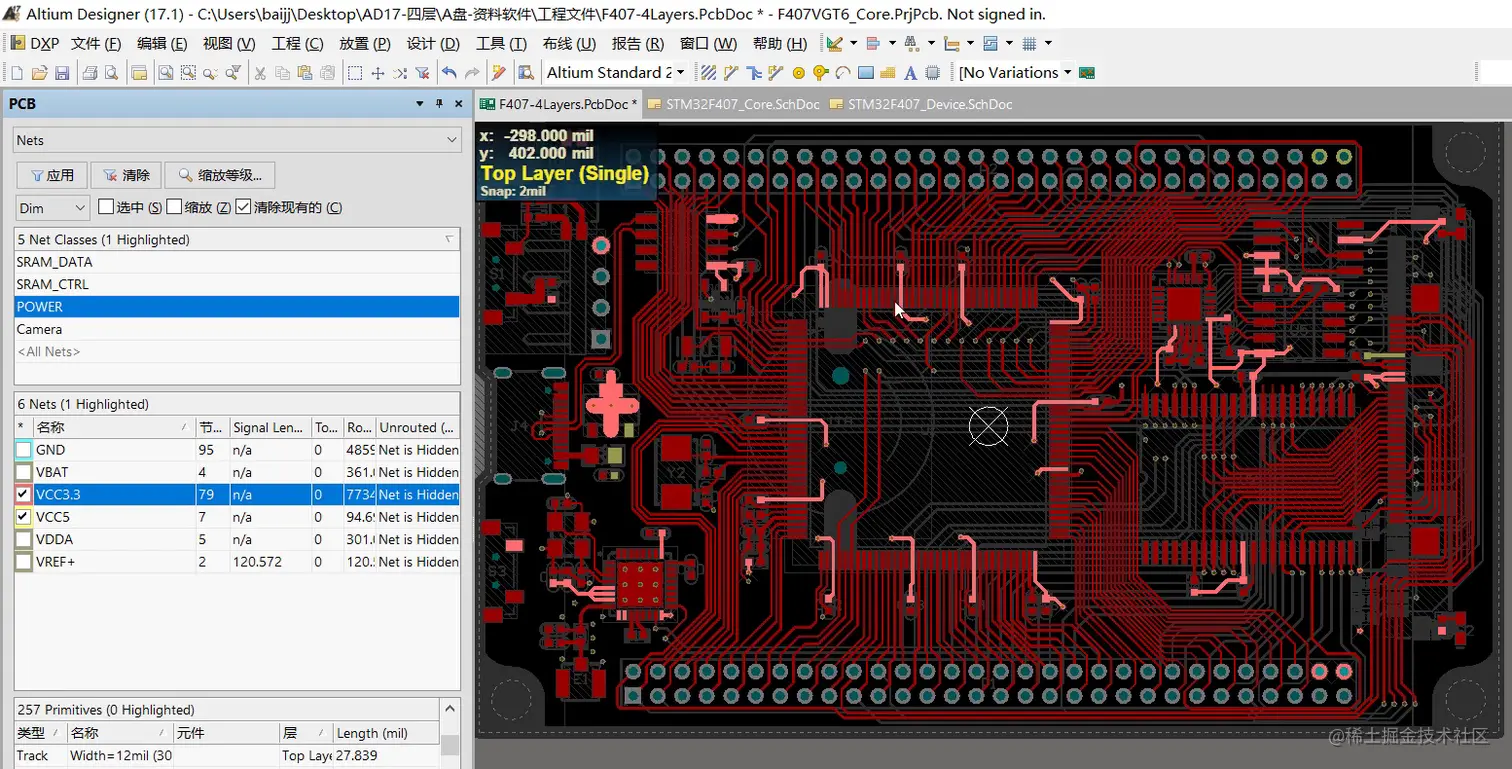Pick the Place Arc tool
The height and width of the screenshot is (769, 1512).
pyautogui.click(x=843, y=73)
